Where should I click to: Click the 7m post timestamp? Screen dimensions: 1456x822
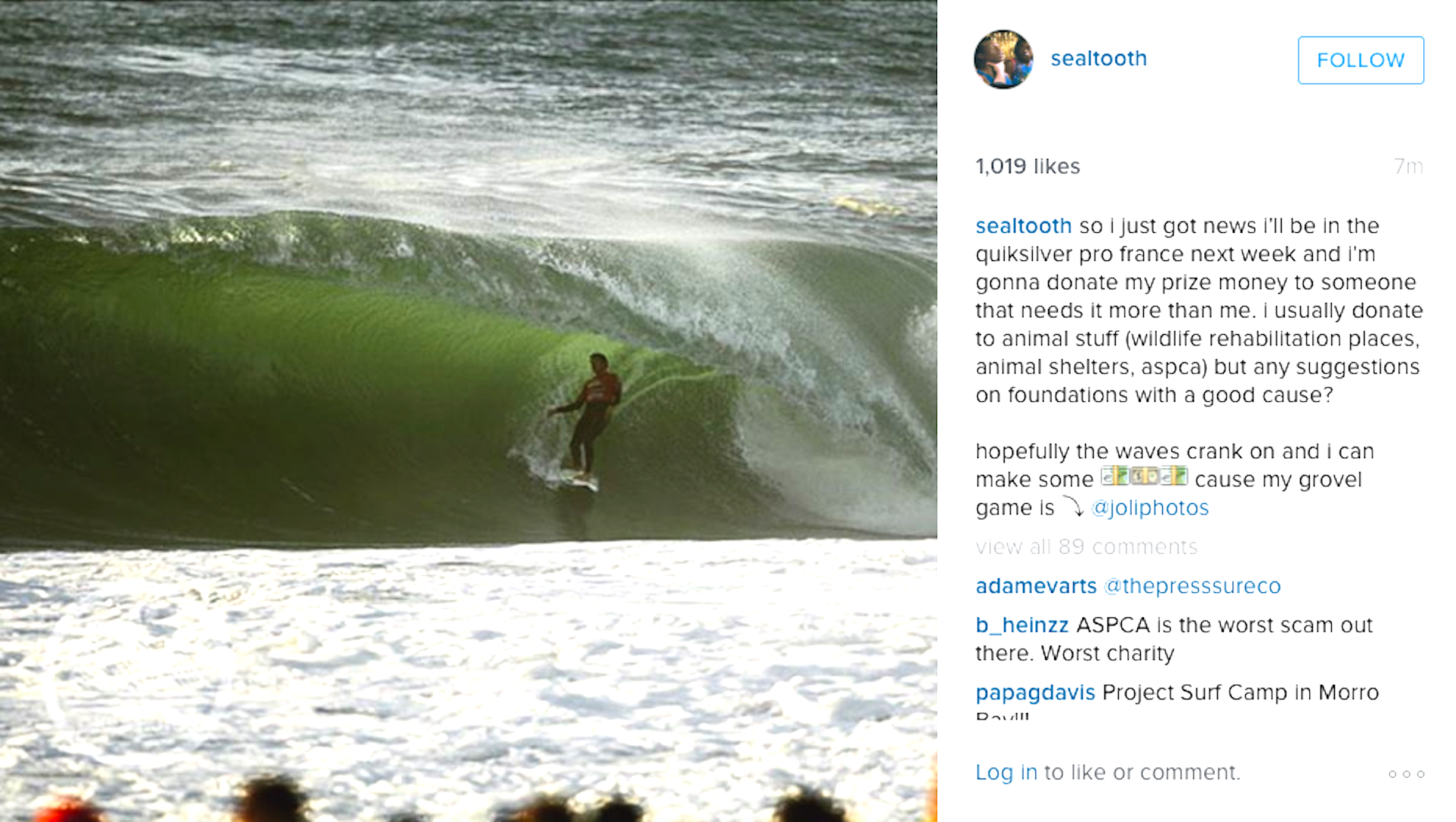[x=1408, y=166]
